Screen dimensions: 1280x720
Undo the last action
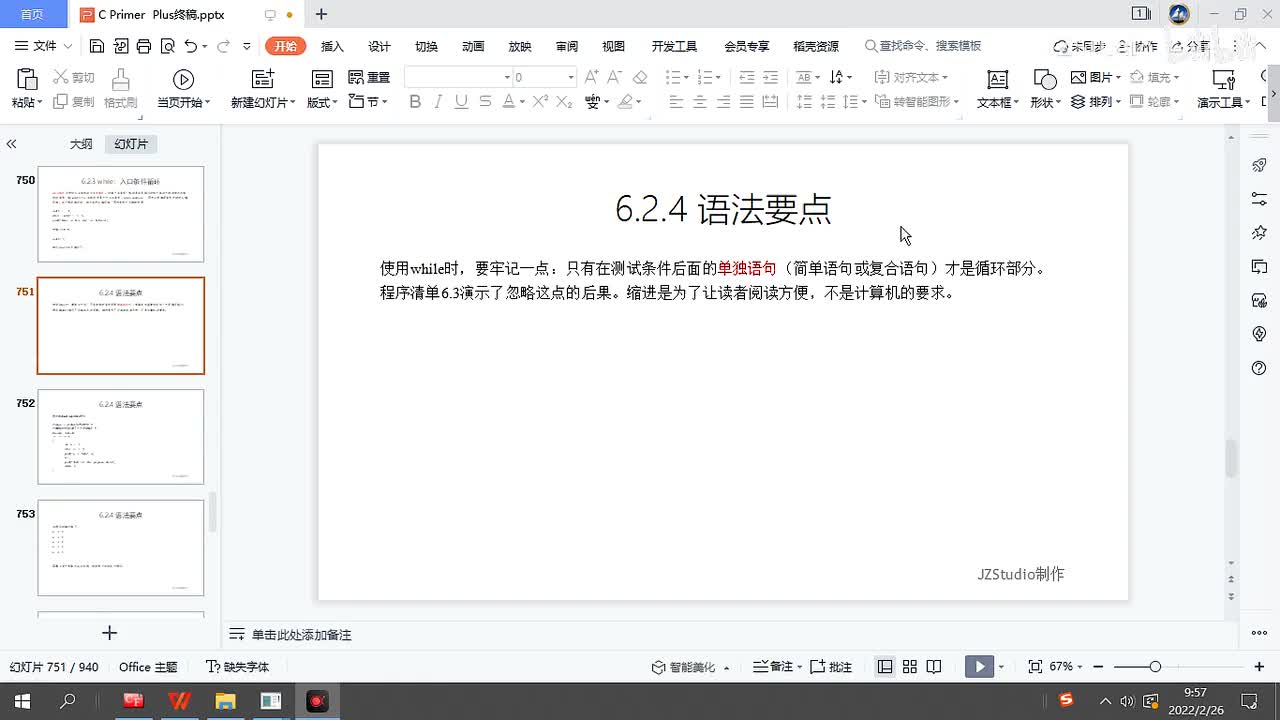coord(190,46)
